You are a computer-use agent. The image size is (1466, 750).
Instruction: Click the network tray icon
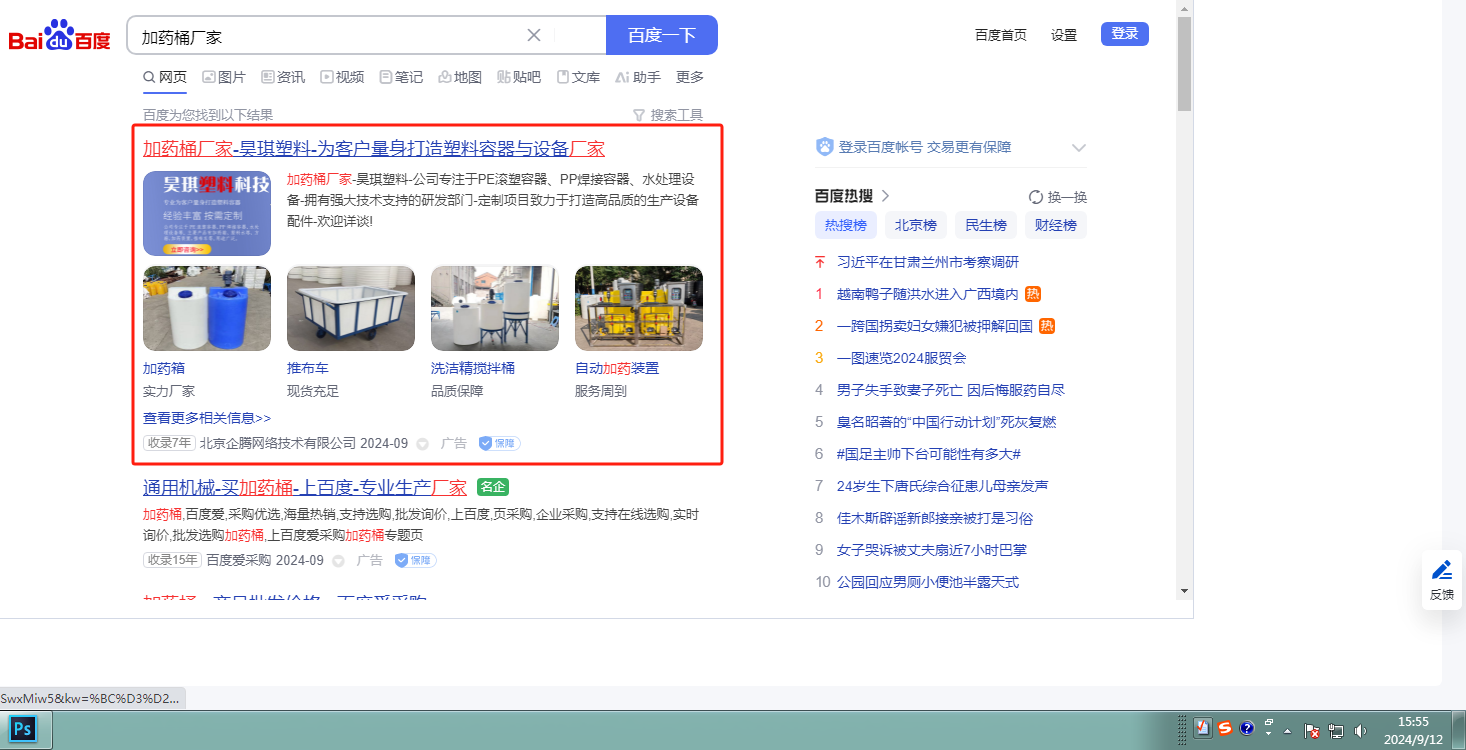1337,730
